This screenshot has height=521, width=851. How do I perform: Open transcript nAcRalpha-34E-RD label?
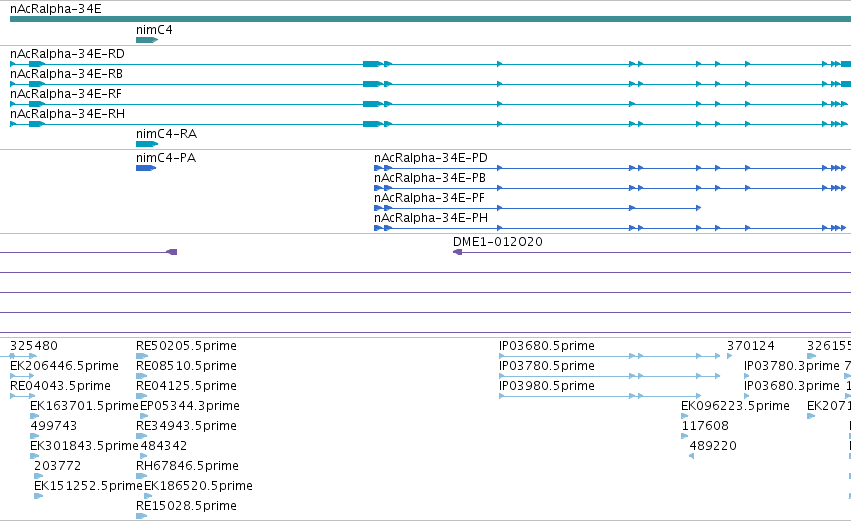click(67, 54)
